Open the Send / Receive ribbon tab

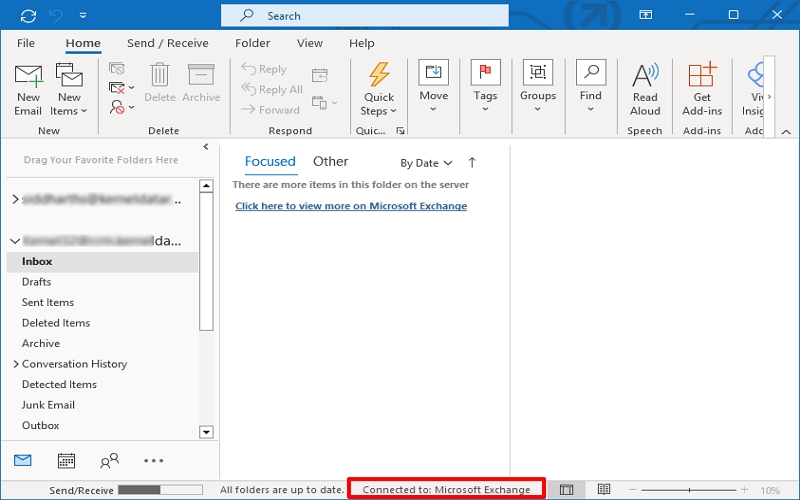(168, 43)
